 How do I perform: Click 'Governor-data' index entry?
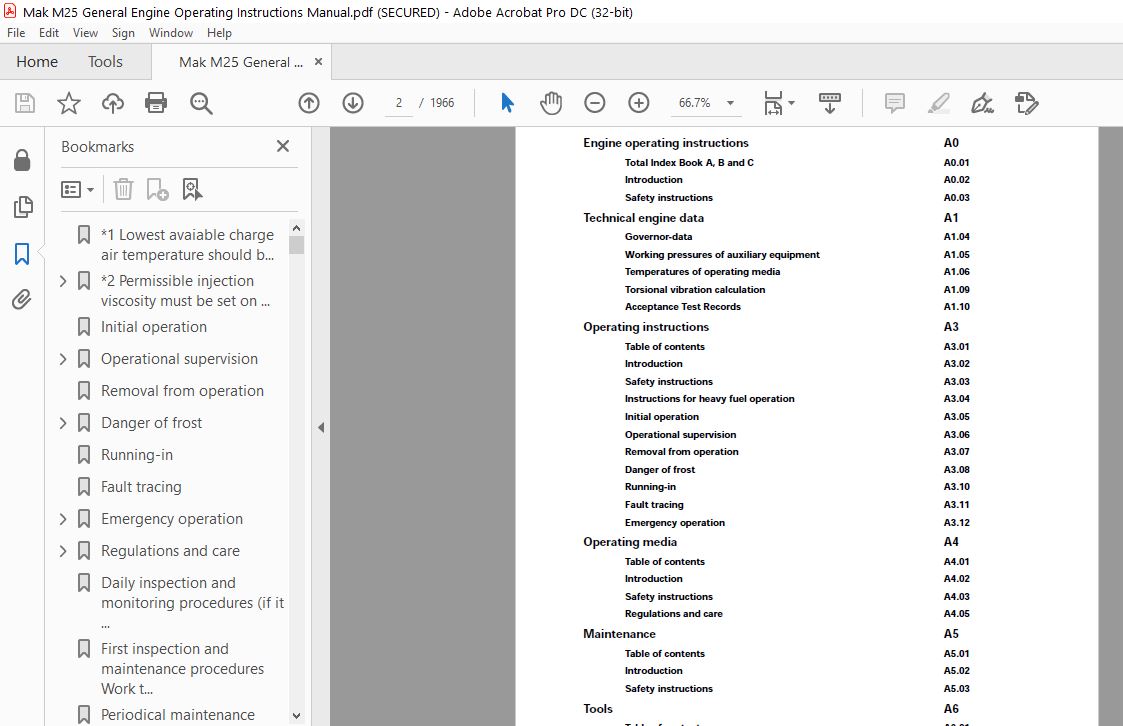coord(658,237)
